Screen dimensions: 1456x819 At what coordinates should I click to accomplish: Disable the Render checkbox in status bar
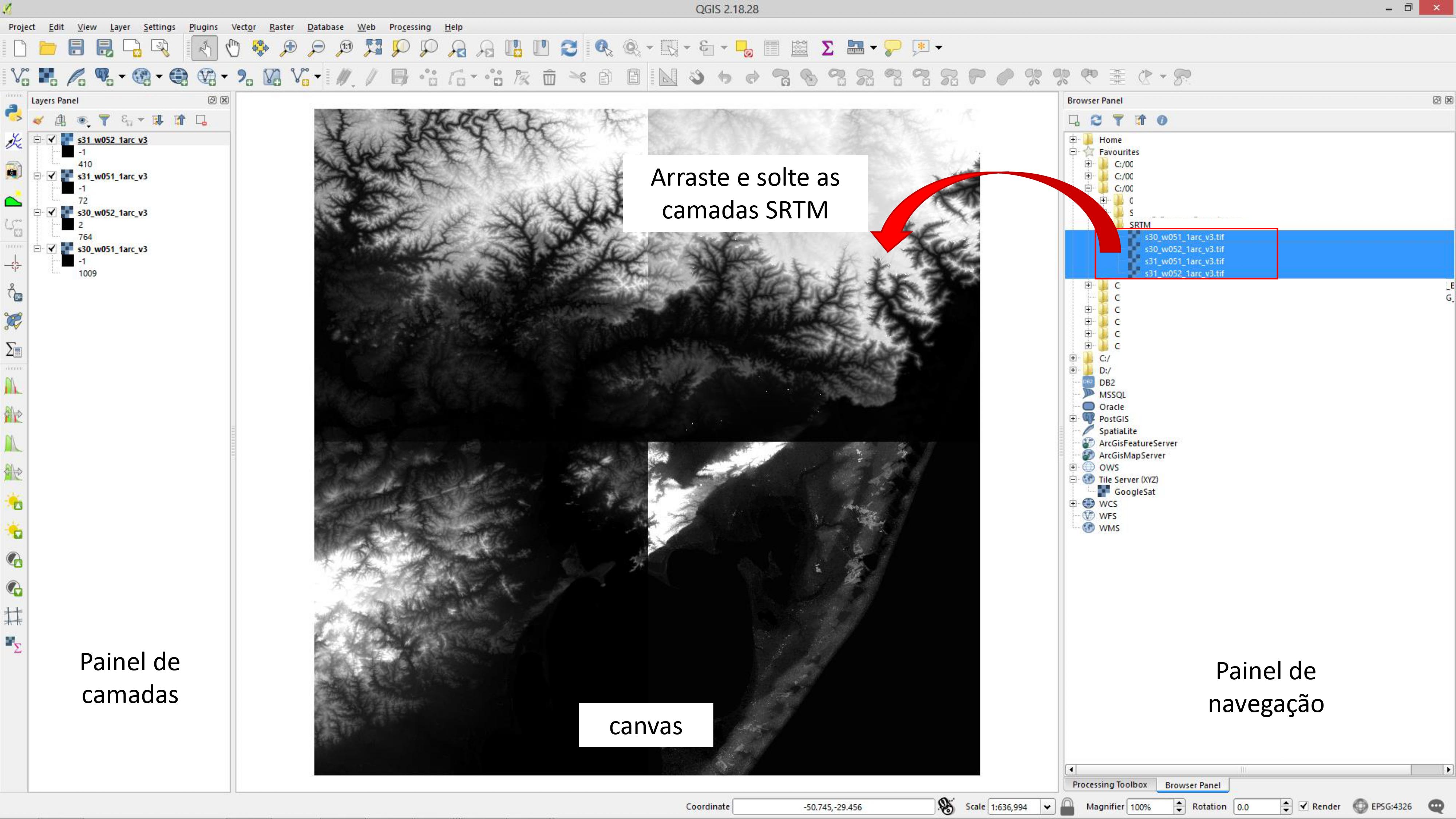click(1303, 807)
